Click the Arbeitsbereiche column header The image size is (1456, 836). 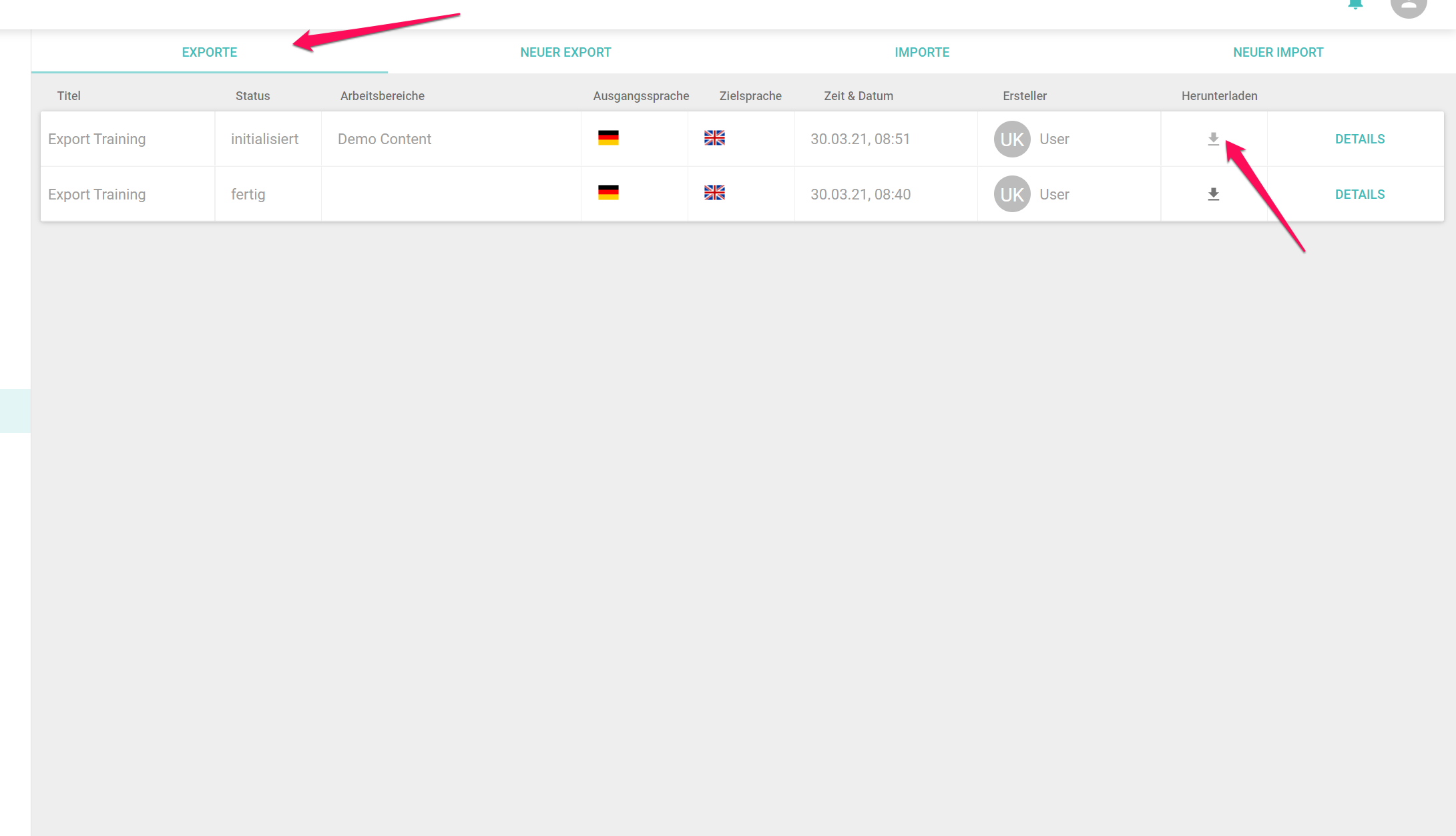click(x=383, y=95)
